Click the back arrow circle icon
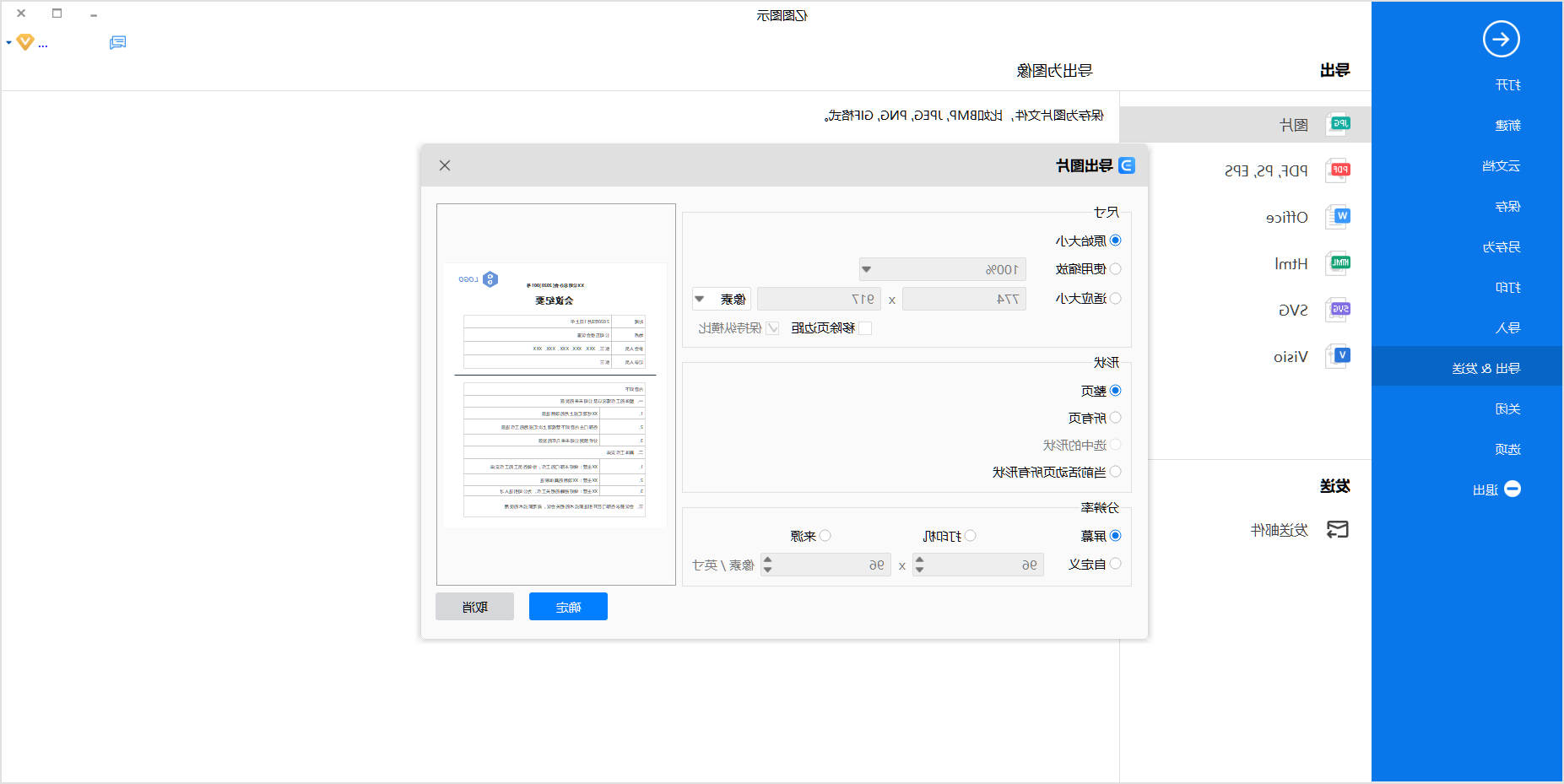Image resolution: width=1564 pixels, height=784 pixels. pyautogui.click(x=1501, y=39)
